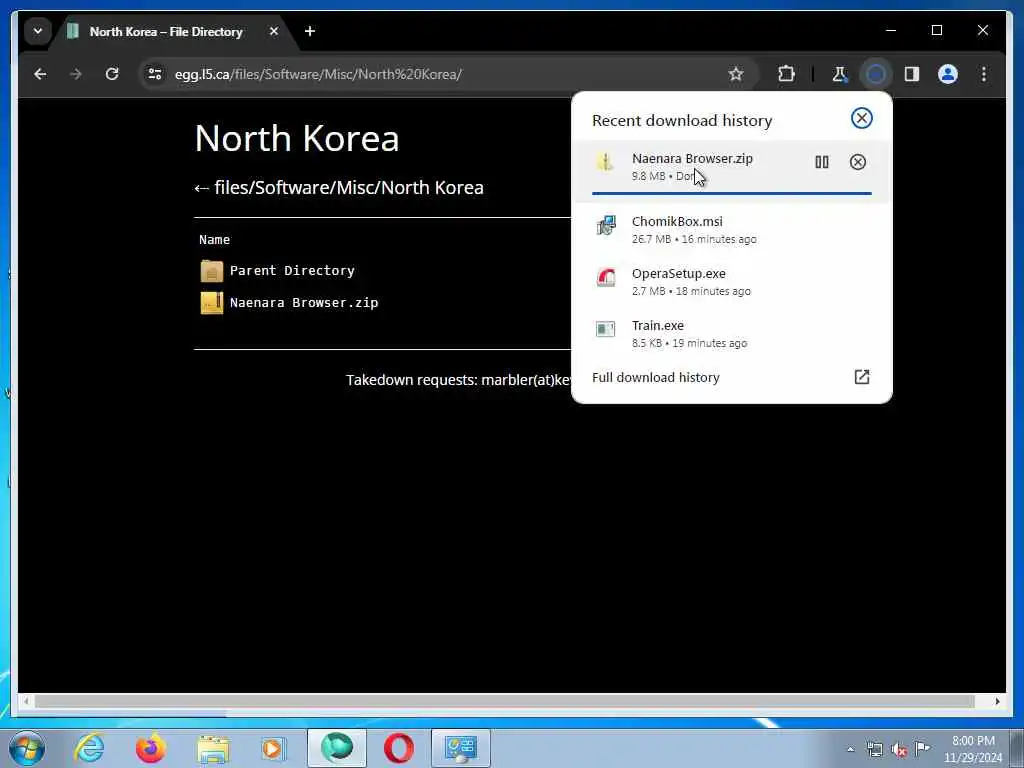The height and width of the screenshot is (768, 1024).
Task: Expand the tab search dropdown arrow
Action: (x=38, y=31)
